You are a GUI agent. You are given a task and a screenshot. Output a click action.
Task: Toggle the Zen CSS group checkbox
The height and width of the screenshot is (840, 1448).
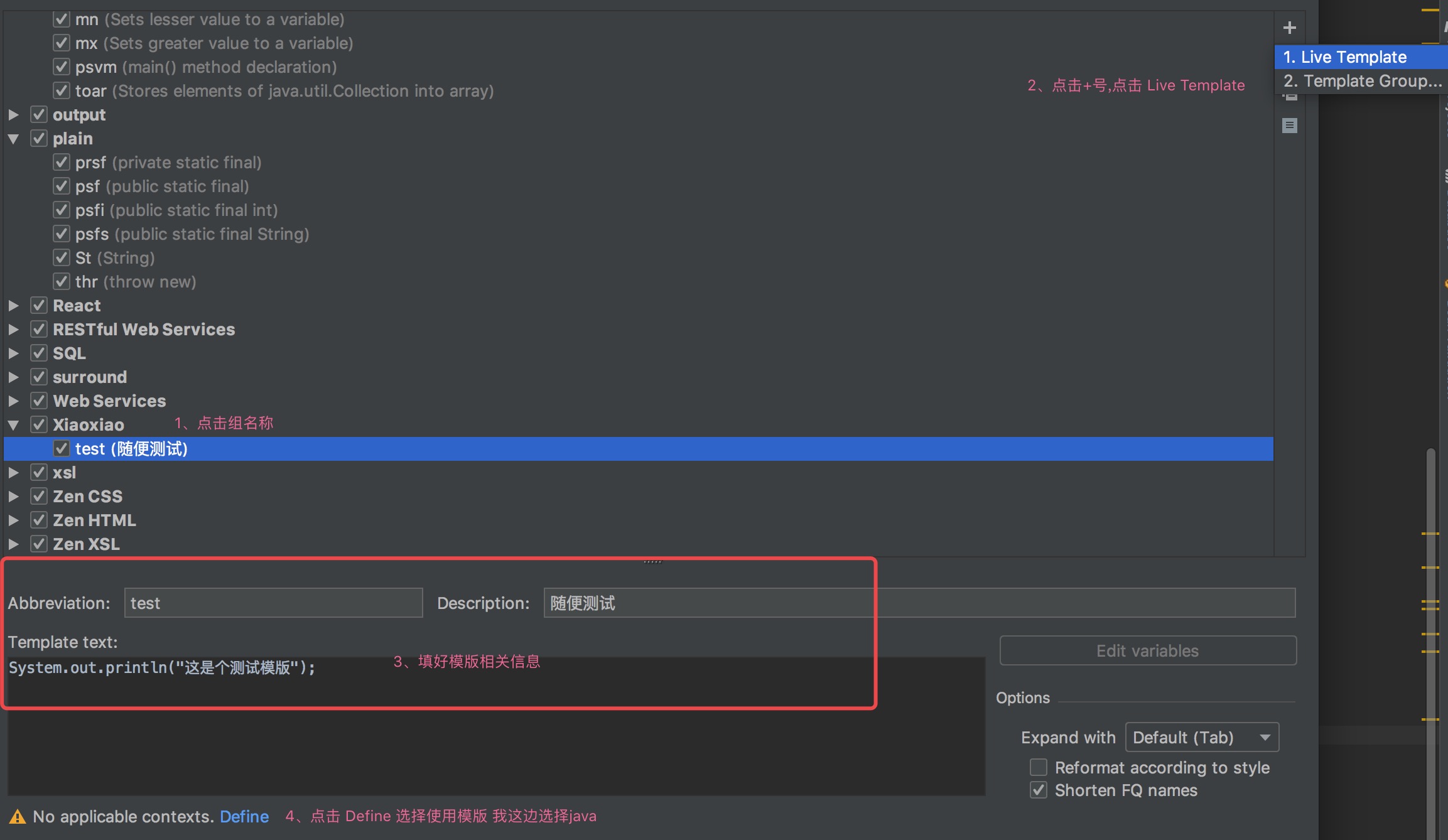38,497
